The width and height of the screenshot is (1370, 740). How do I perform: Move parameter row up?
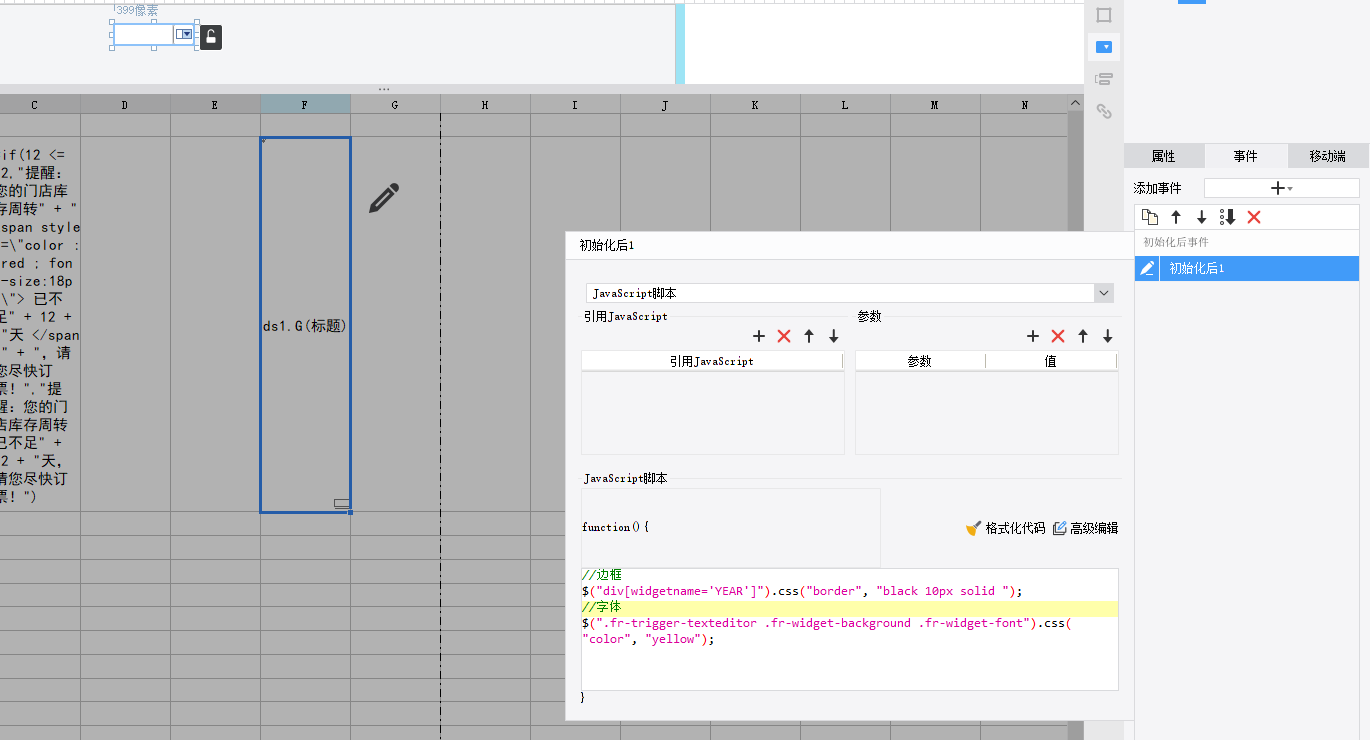coord(1083,337)
